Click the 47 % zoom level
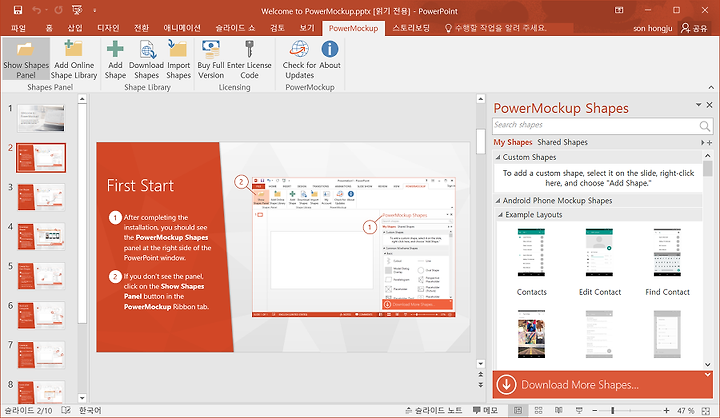Viewport: 720px width, 418px height. coord(686,411)
